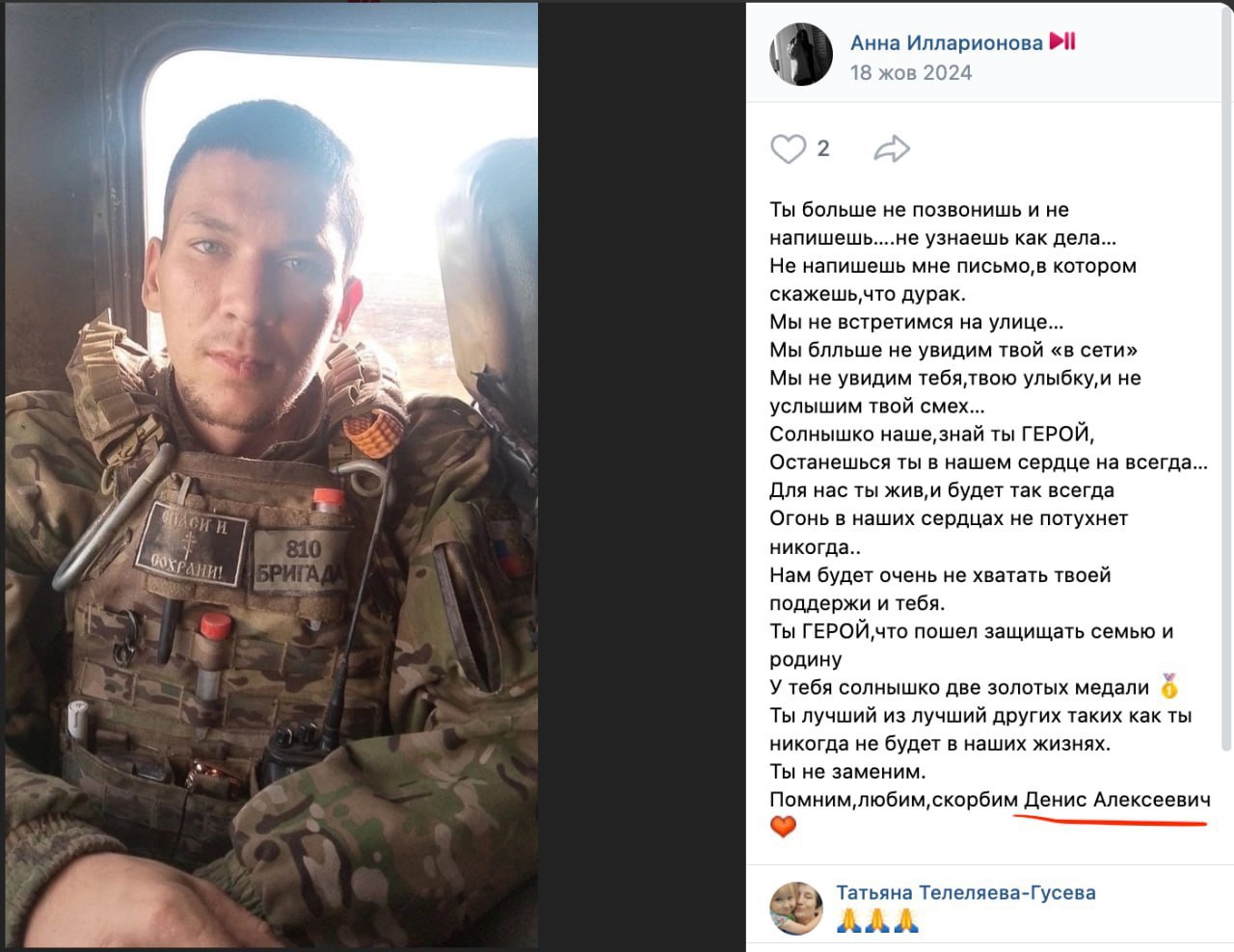Screen dimensions: 1234x952
Task: Click the underlined name Денис Алексеевич
Action: [x=1117, y=800]
